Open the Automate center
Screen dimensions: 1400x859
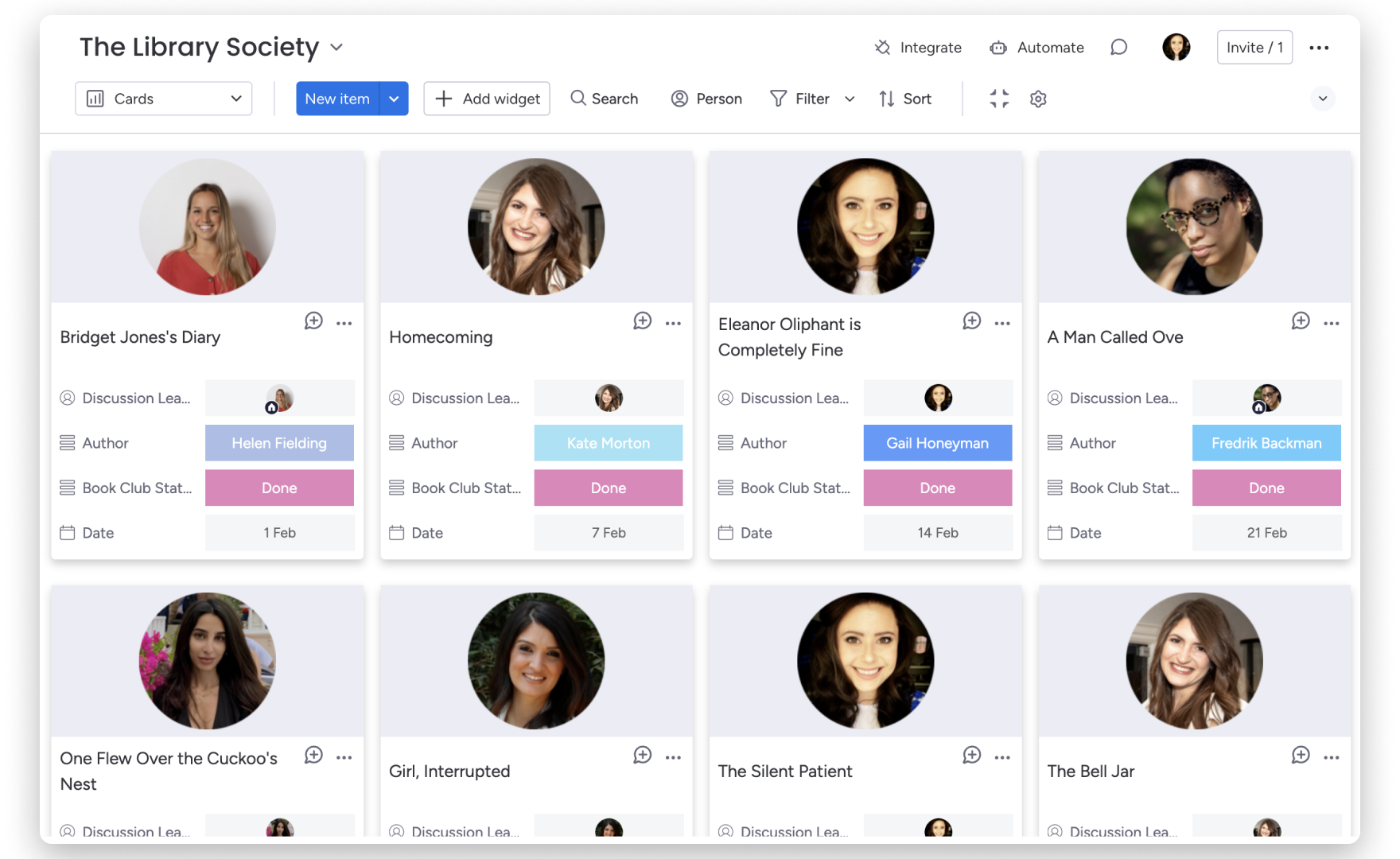pyautogui.click(x=1036, y=48)
